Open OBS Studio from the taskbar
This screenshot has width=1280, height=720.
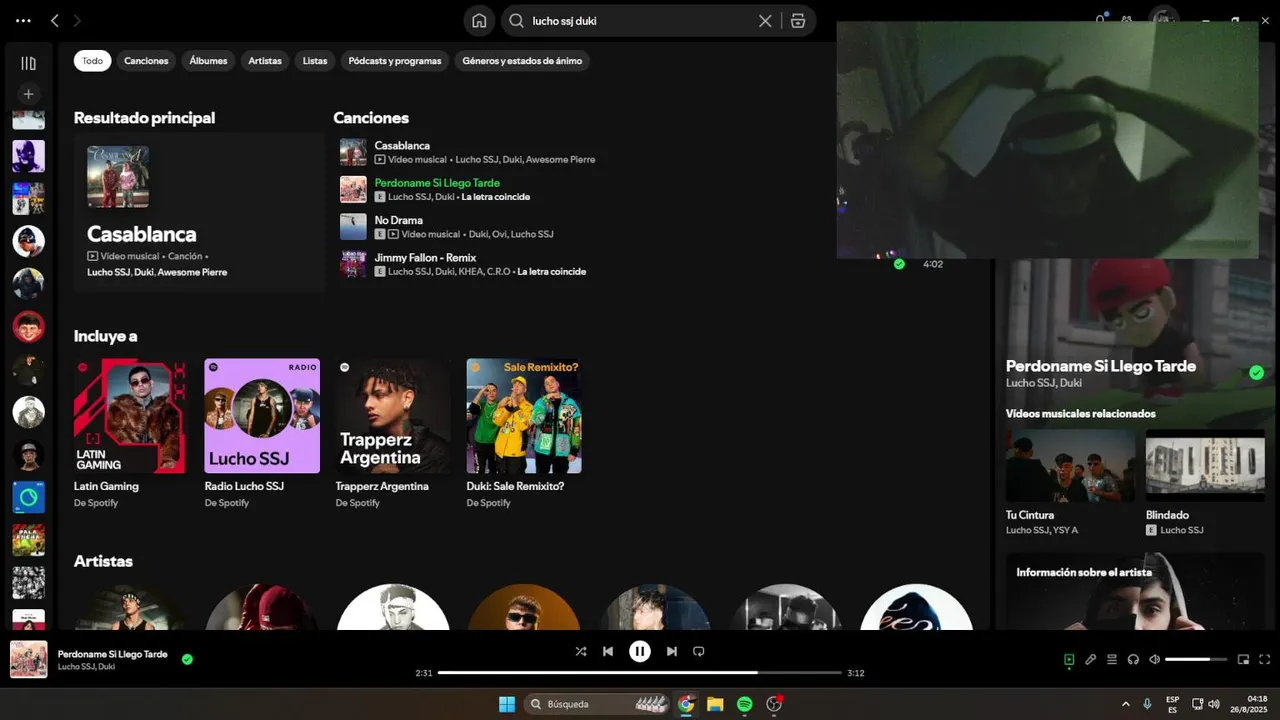774,704
